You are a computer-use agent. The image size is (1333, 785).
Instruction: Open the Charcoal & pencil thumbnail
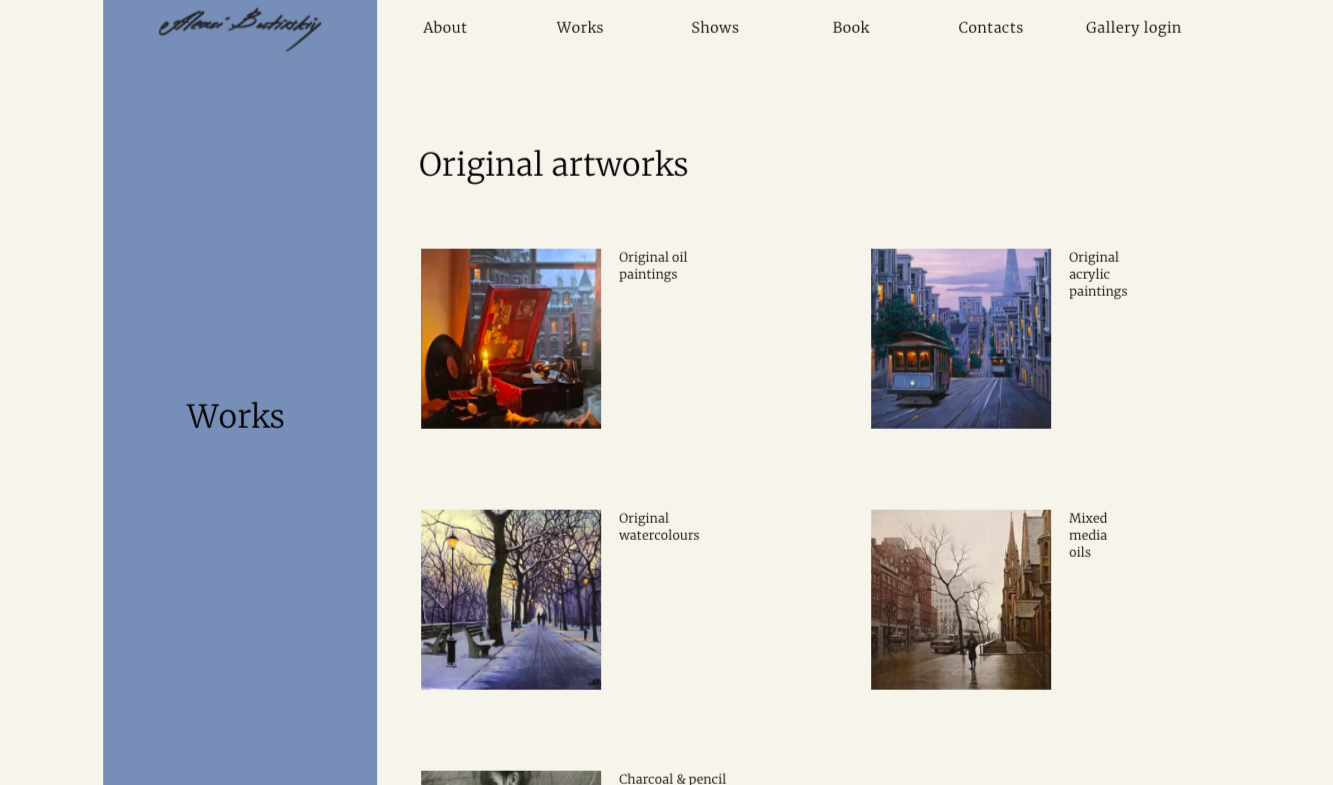511,778
